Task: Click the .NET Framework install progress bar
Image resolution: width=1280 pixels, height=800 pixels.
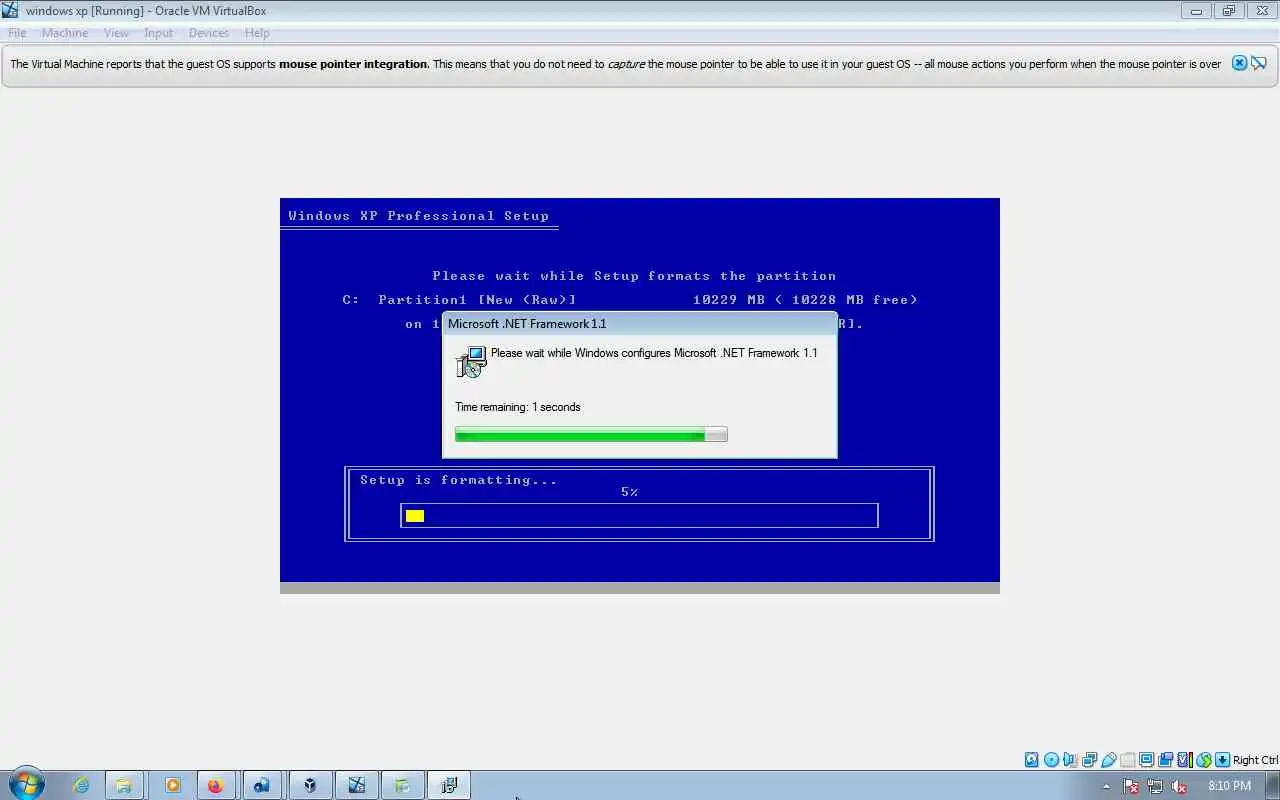Action: [591, 434]
